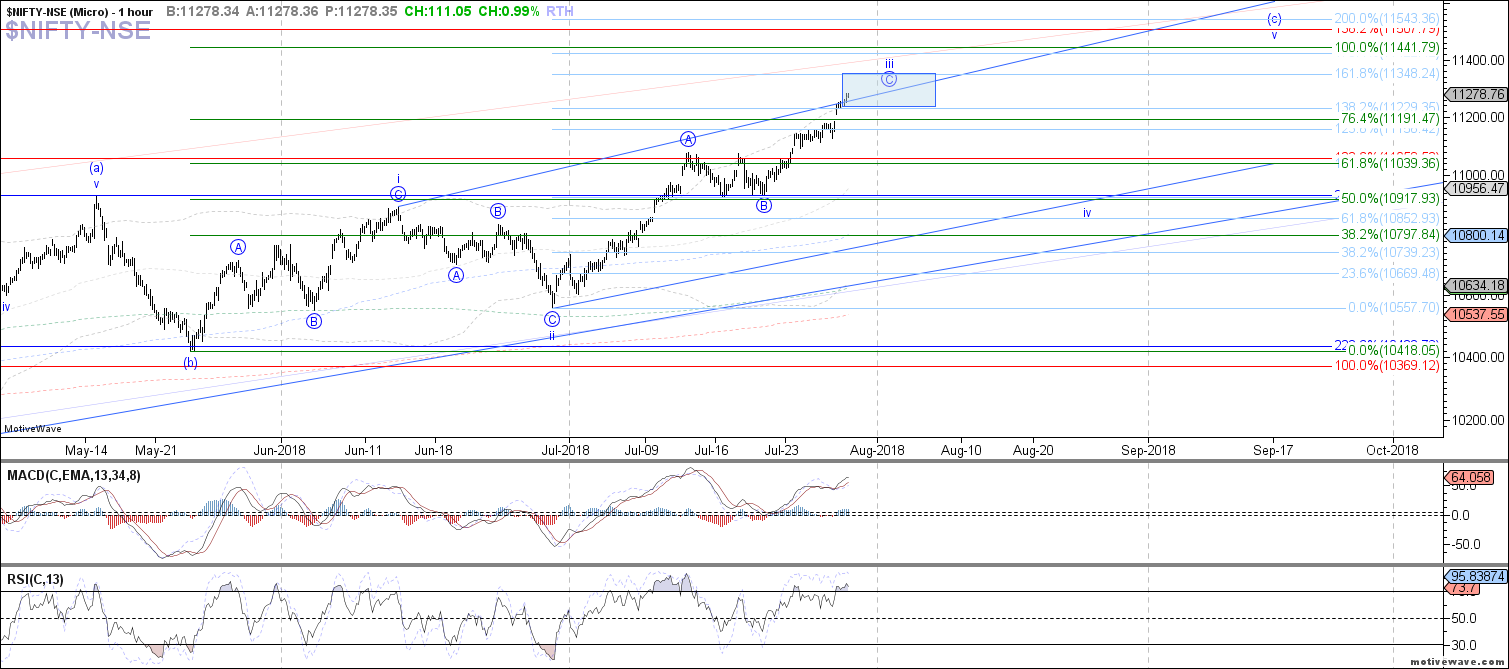Click the Oct-2018 date axis label
Screen dimensions: 1509x669
[1392, 450]
